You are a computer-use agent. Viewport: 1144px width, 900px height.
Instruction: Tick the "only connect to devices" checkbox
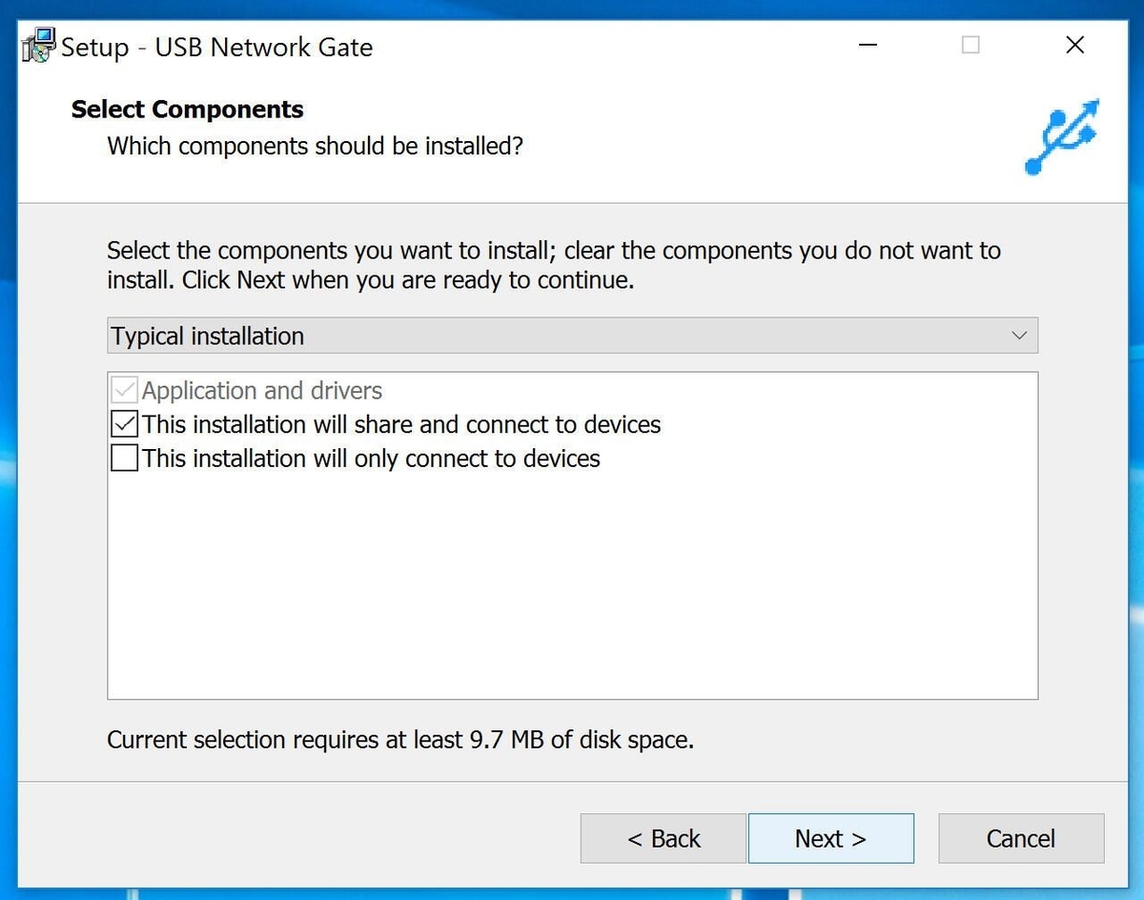tap(124, 458)
